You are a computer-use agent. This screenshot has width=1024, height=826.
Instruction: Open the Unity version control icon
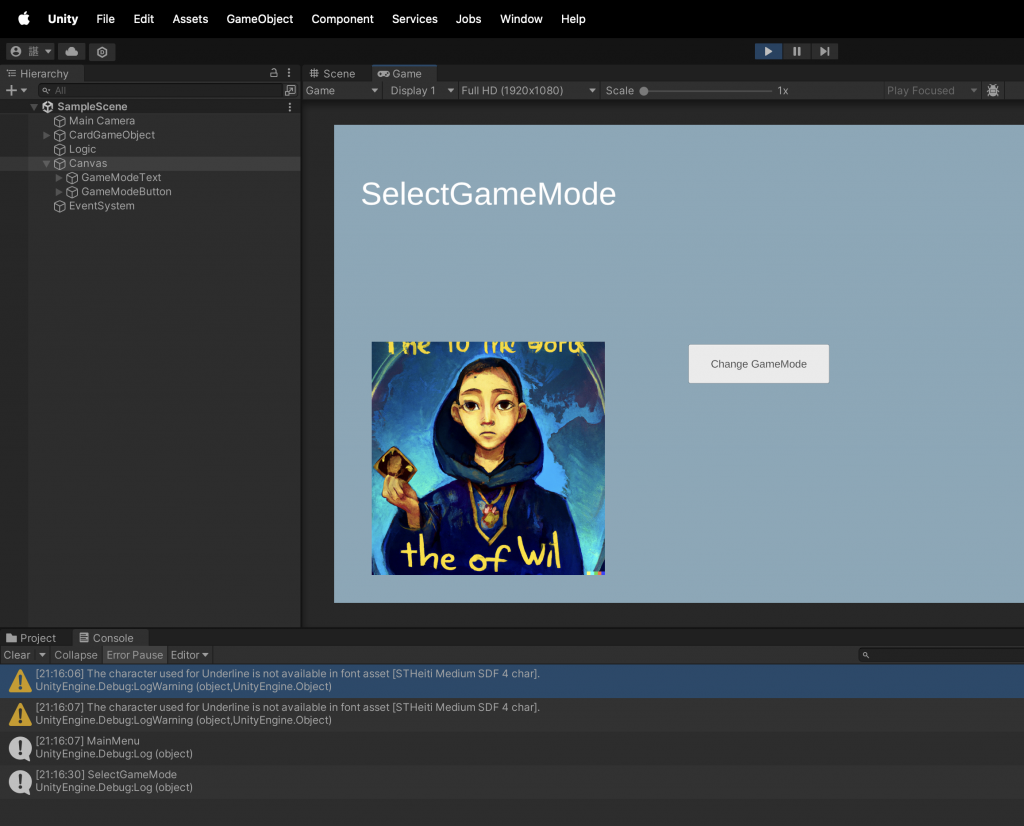point(102,52)
